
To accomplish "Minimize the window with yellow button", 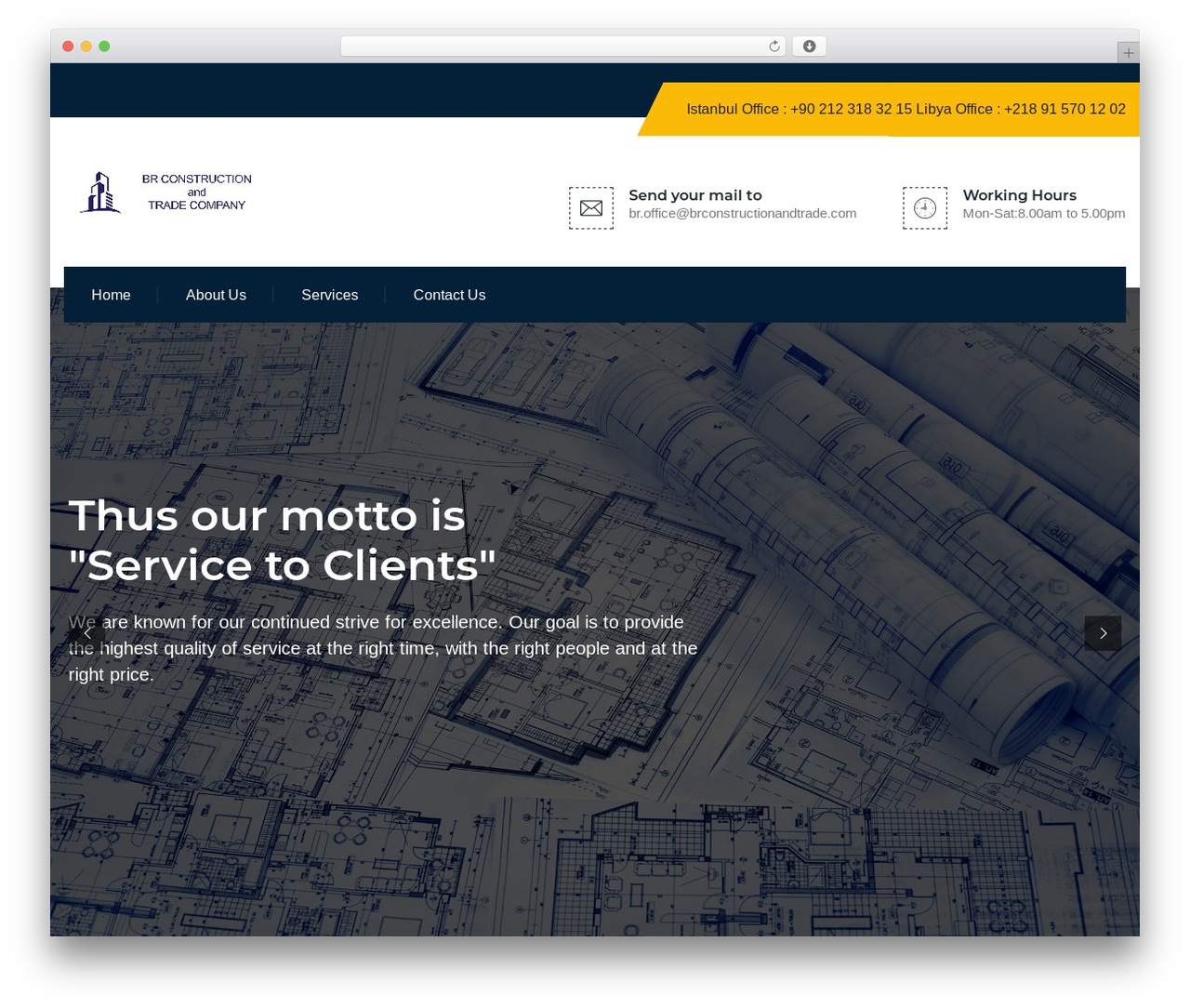I will (86, 46).
